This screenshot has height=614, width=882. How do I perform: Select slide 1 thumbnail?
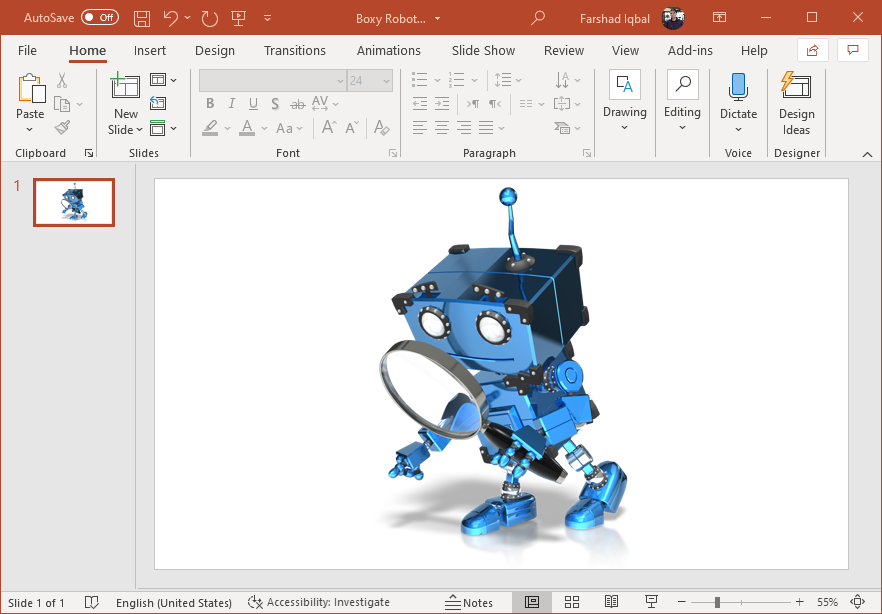coord(74,203)
